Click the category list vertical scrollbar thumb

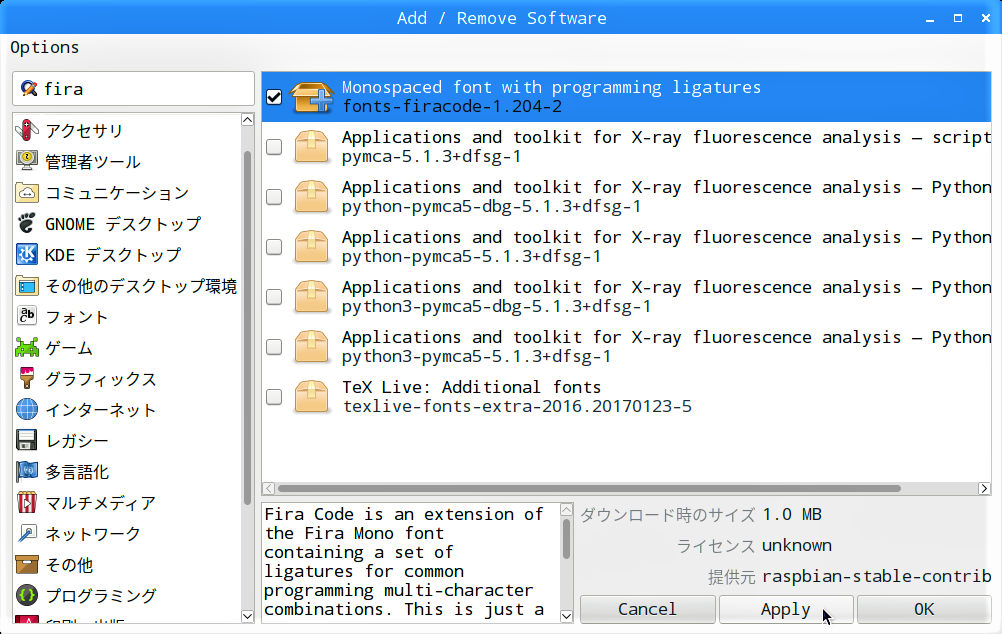click(x=248, y=329)
